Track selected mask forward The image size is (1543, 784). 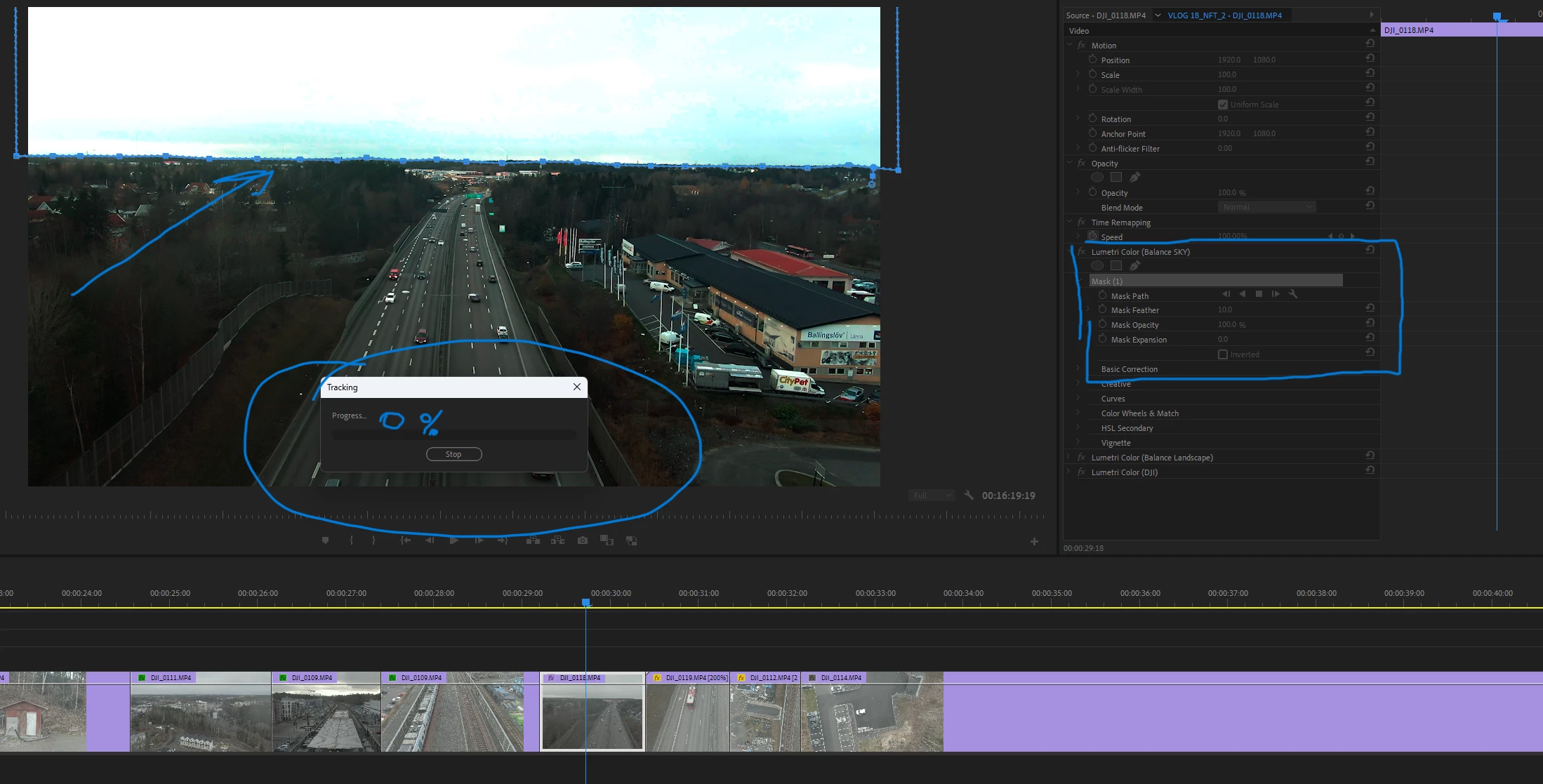pyautogui.click(x=1276, y=294)
